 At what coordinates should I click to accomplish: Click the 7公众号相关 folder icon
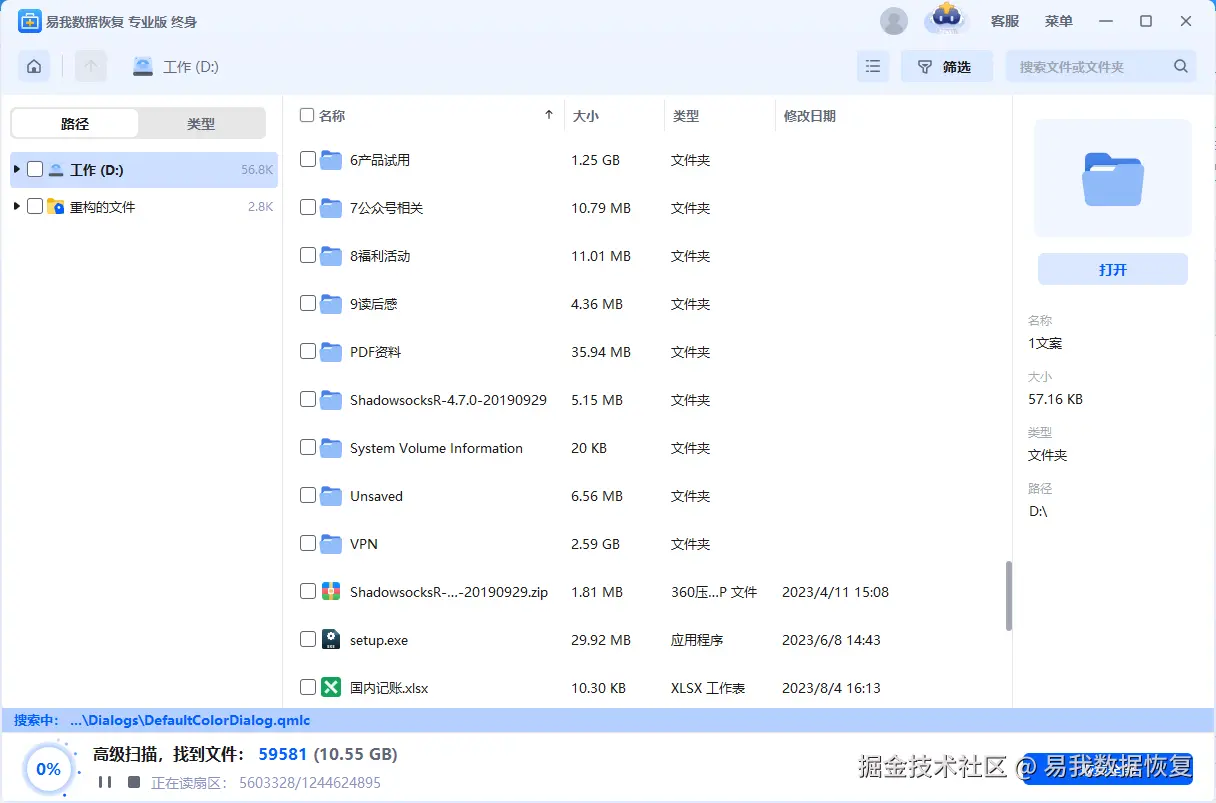click(332, 208)
